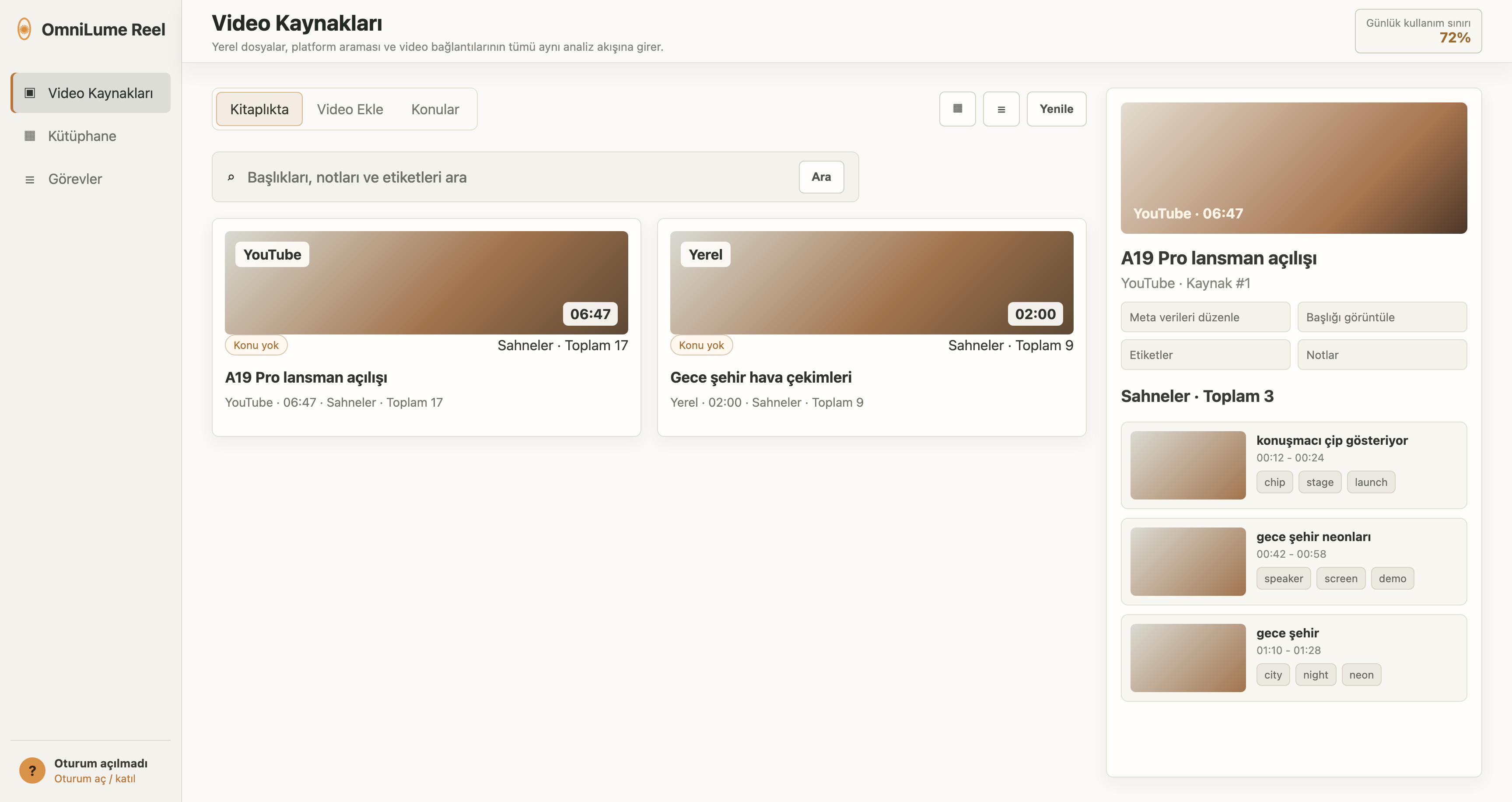Click the card title Gece şehir hava çekimleri

click(x=761, y=377)
